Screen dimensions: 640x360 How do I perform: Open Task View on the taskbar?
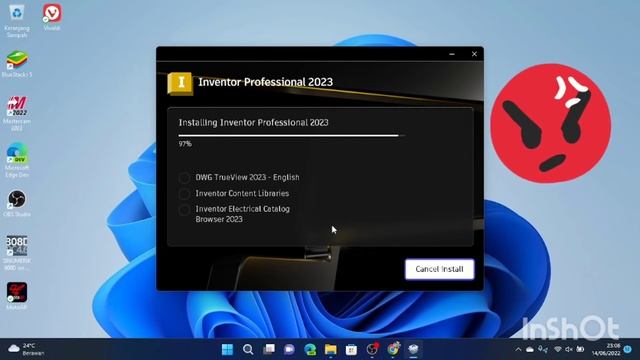coord(269,349)
